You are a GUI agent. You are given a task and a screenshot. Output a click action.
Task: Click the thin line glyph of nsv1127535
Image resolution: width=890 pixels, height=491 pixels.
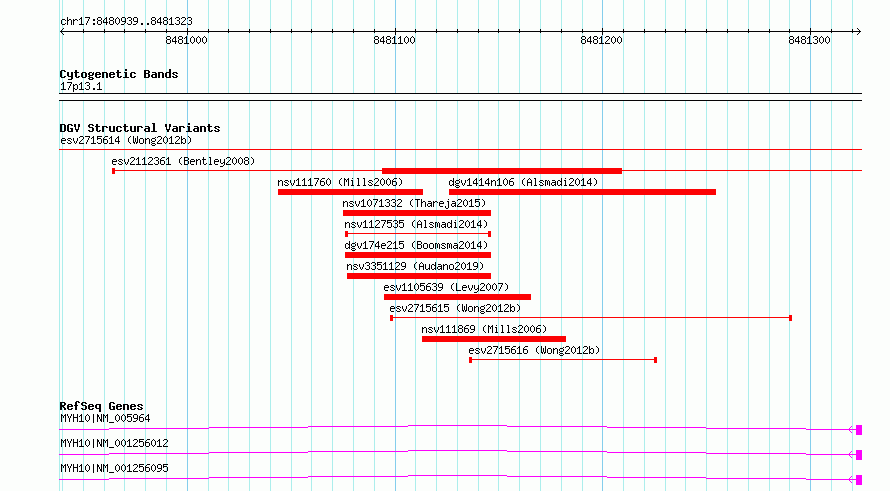coord(418,234)
